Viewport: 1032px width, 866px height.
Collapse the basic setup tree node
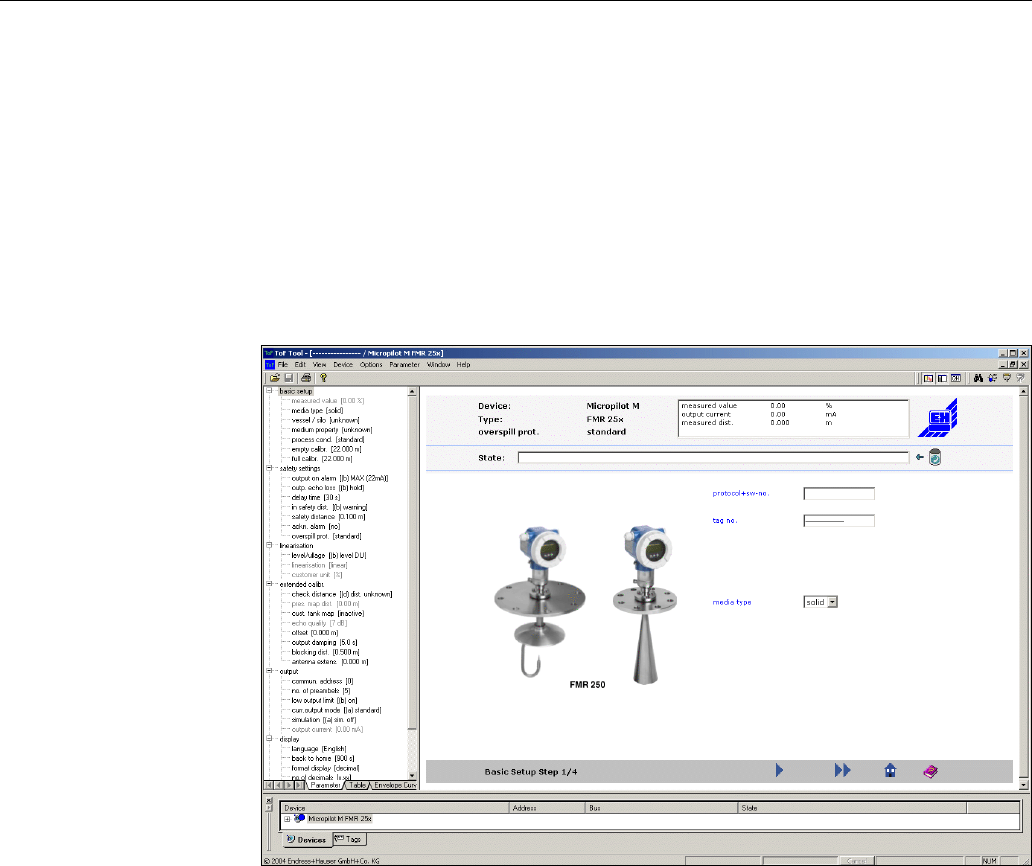click(269, 391)
